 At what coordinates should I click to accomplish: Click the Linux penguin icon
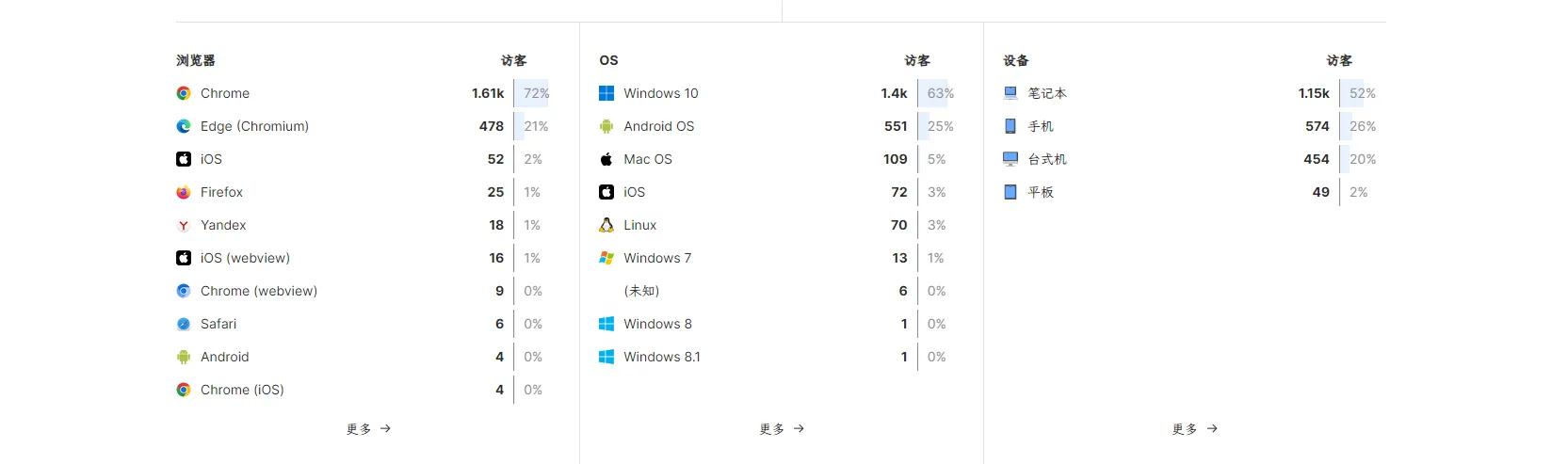(606, 225)
